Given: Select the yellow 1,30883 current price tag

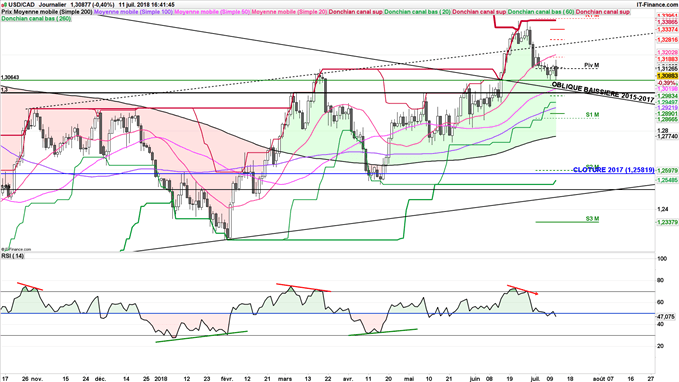Looking at the screenshot, I should (667, 76).
